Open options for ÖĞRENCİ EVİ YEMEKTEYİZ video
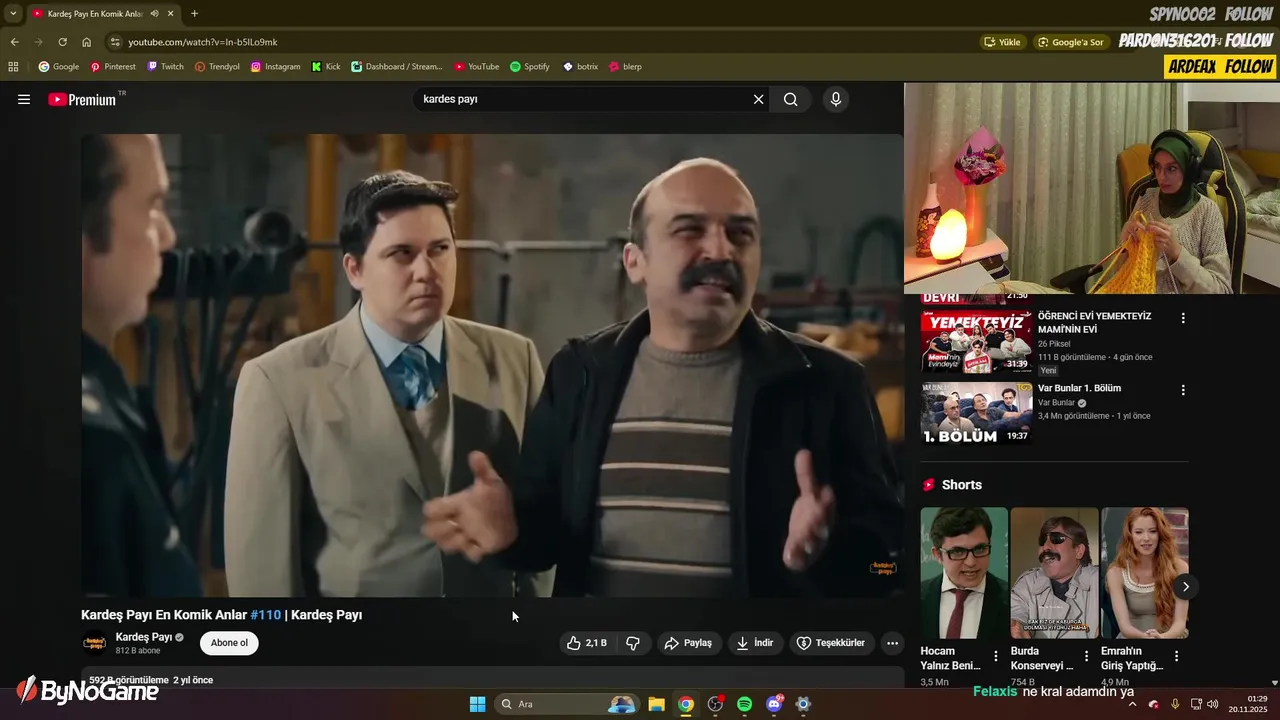This screenshot has width=1280, height=720. pyautogui.click(x=1183, y=318)
